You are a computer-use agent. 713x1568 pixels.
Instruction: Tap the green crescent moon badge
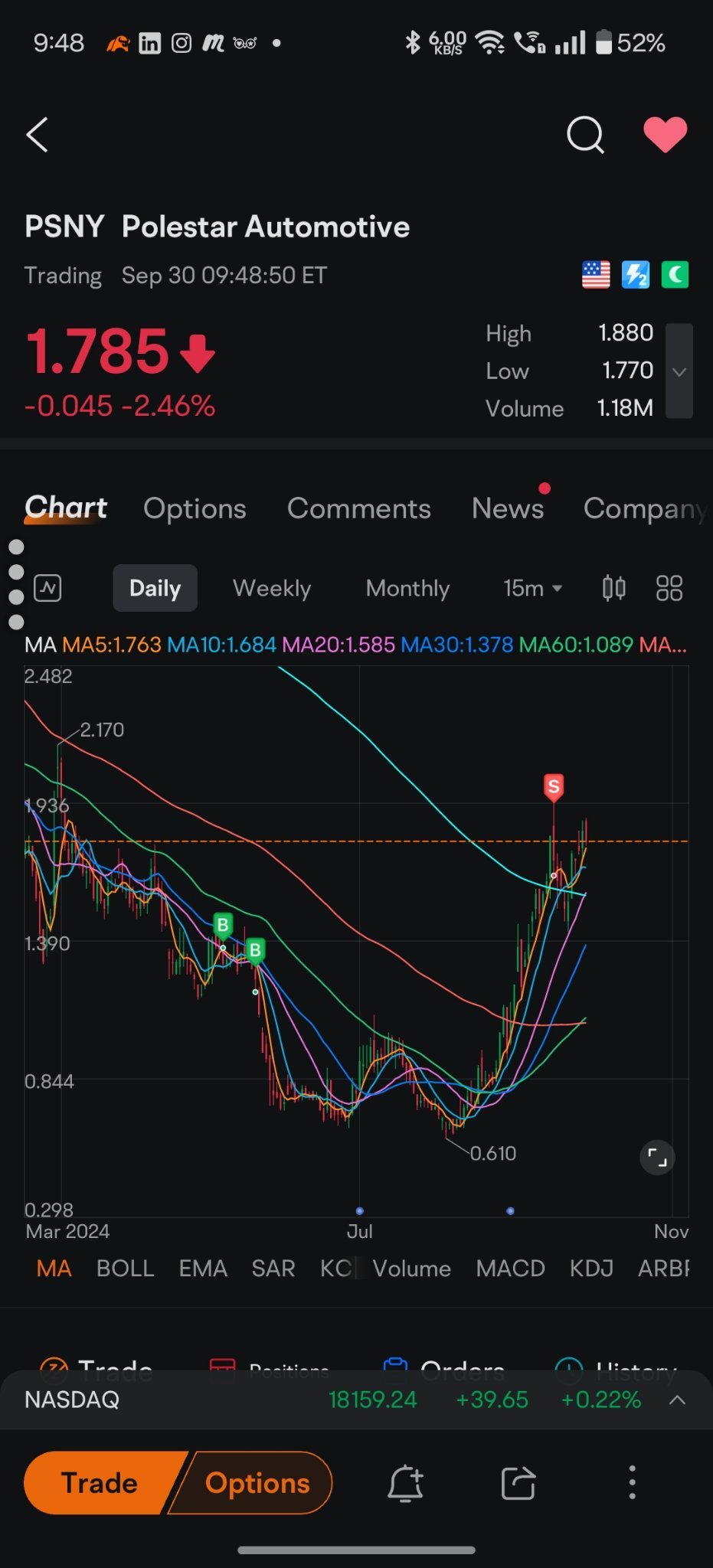click(x=675, y=274)
